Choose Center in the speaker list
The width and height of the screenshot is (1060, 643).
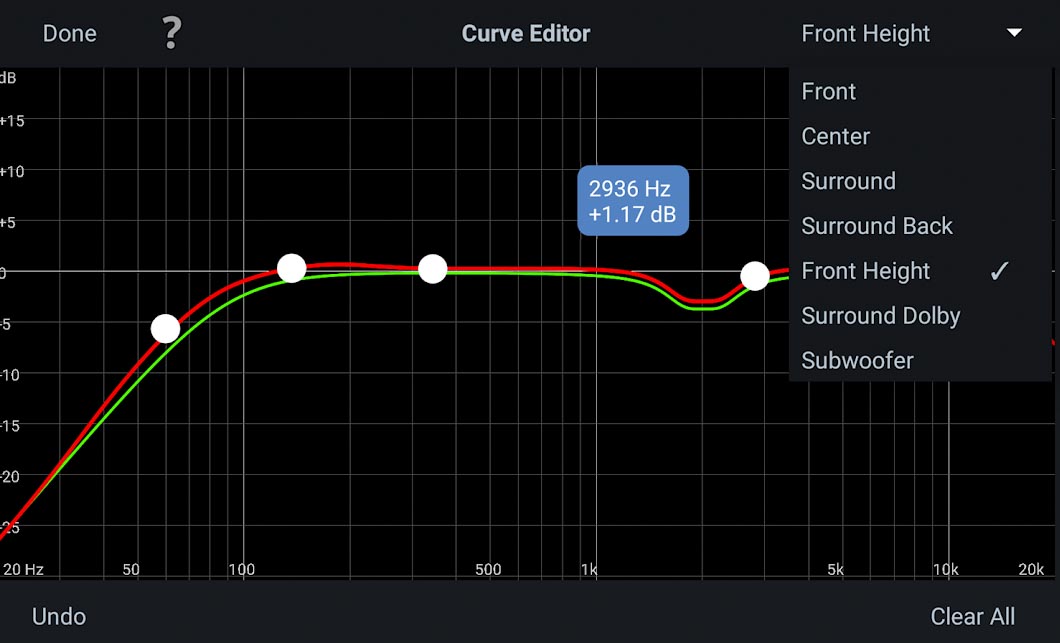(835, 136)
